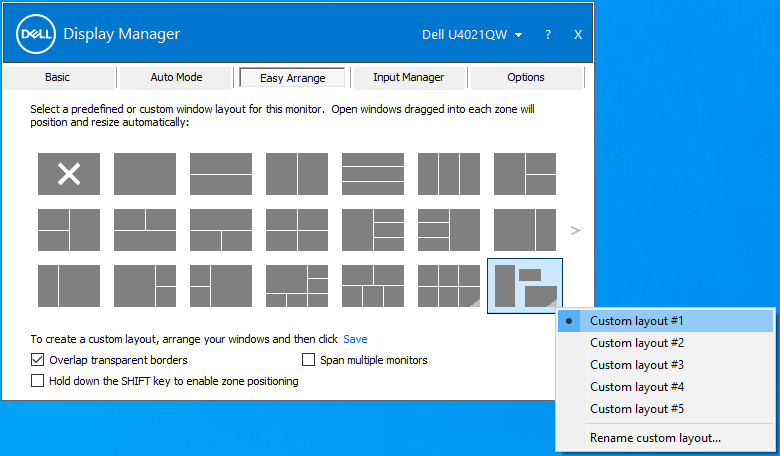The width and height of the screenshot is (780, 456).
Task: Pick the two horizontal rows layout
Action: (x=221, y=174)
